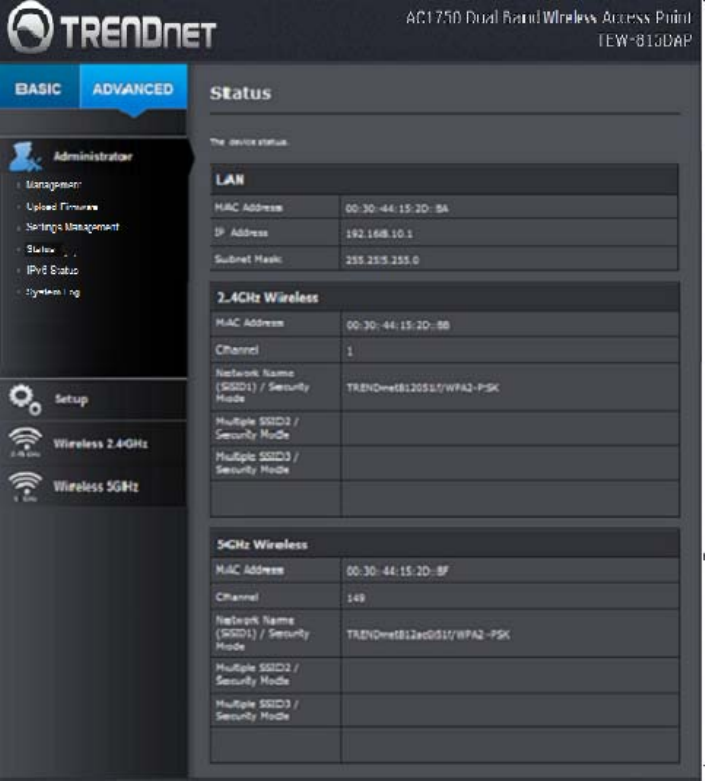Click the Status page heading
Viewport: 705px width, 781px height.
click(x=241, y=93)
